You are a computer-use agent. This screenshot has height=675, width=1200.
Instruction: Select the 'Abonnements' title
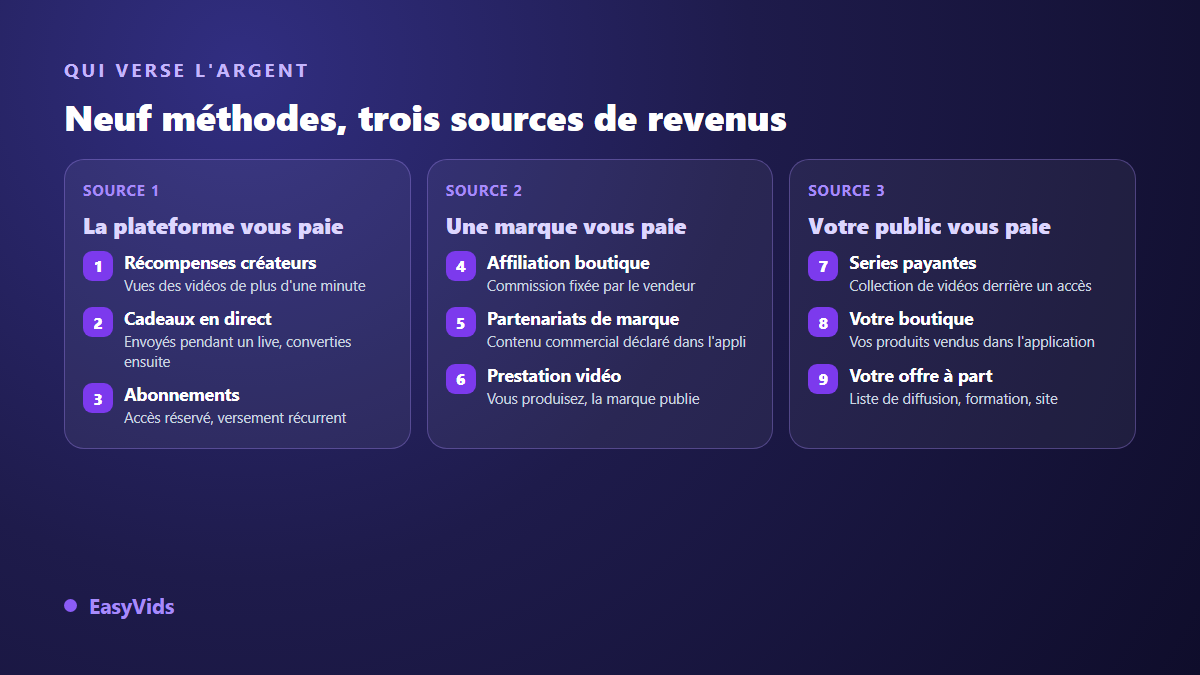tap(182, 395)
